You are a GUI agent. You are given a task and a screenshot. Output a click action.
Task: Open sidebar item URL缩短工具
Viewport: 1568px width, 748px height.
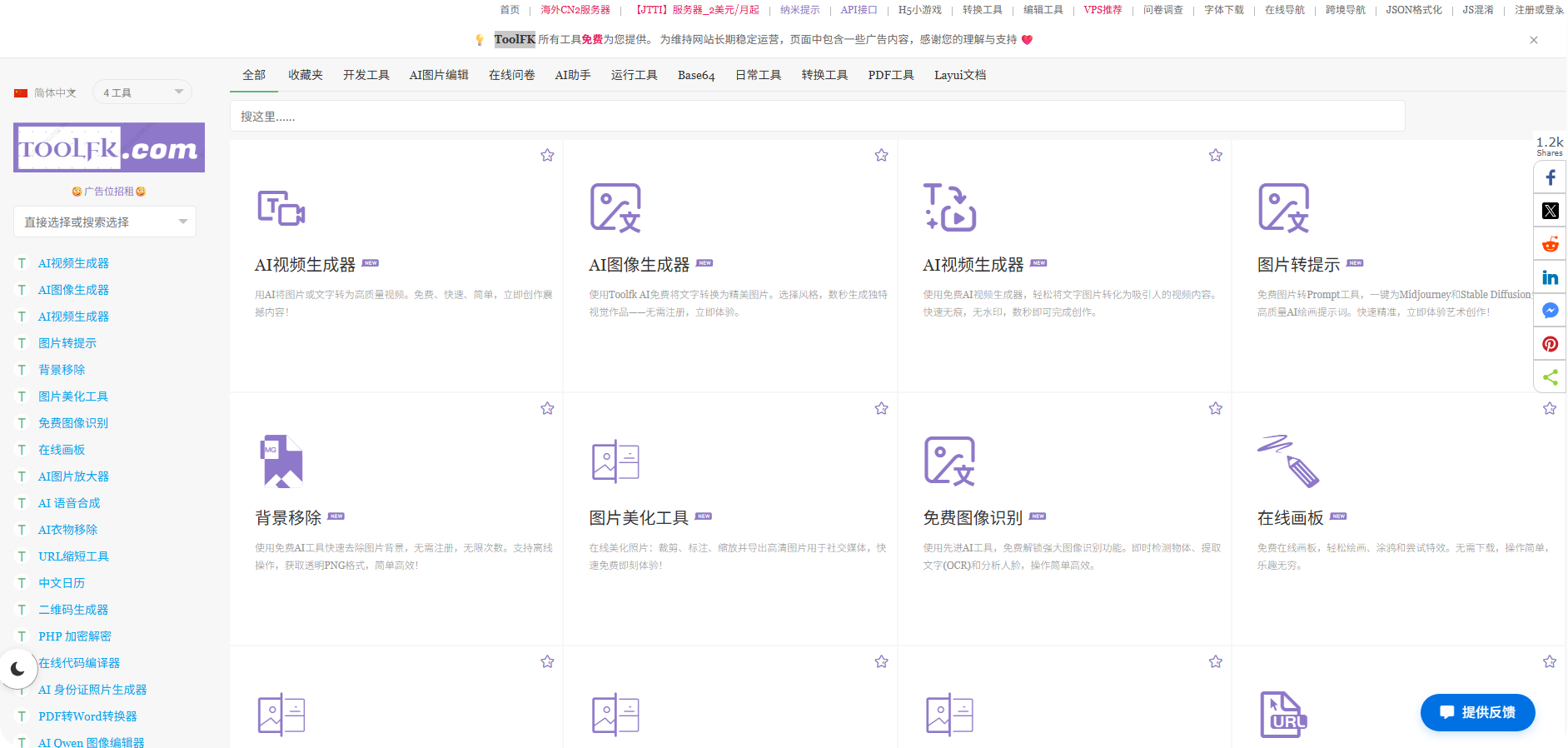point(73,556)
